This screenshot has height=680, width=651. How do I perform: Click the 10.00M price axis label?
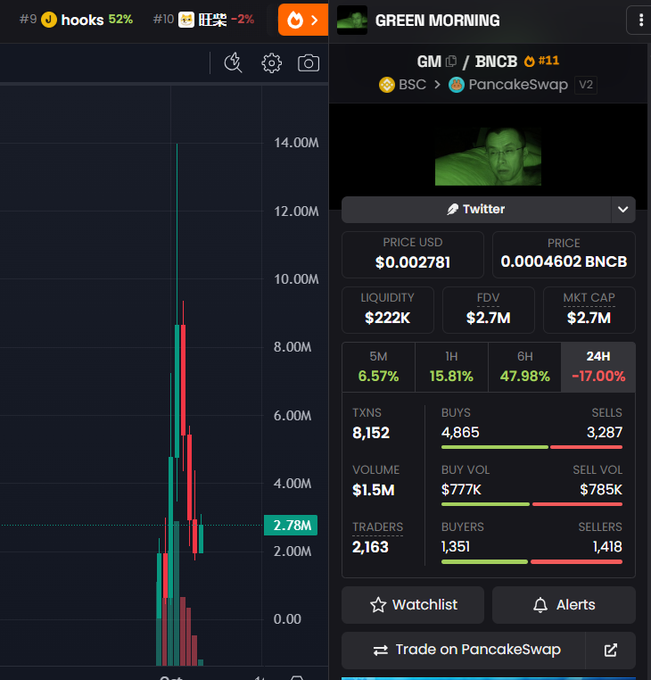296,279
